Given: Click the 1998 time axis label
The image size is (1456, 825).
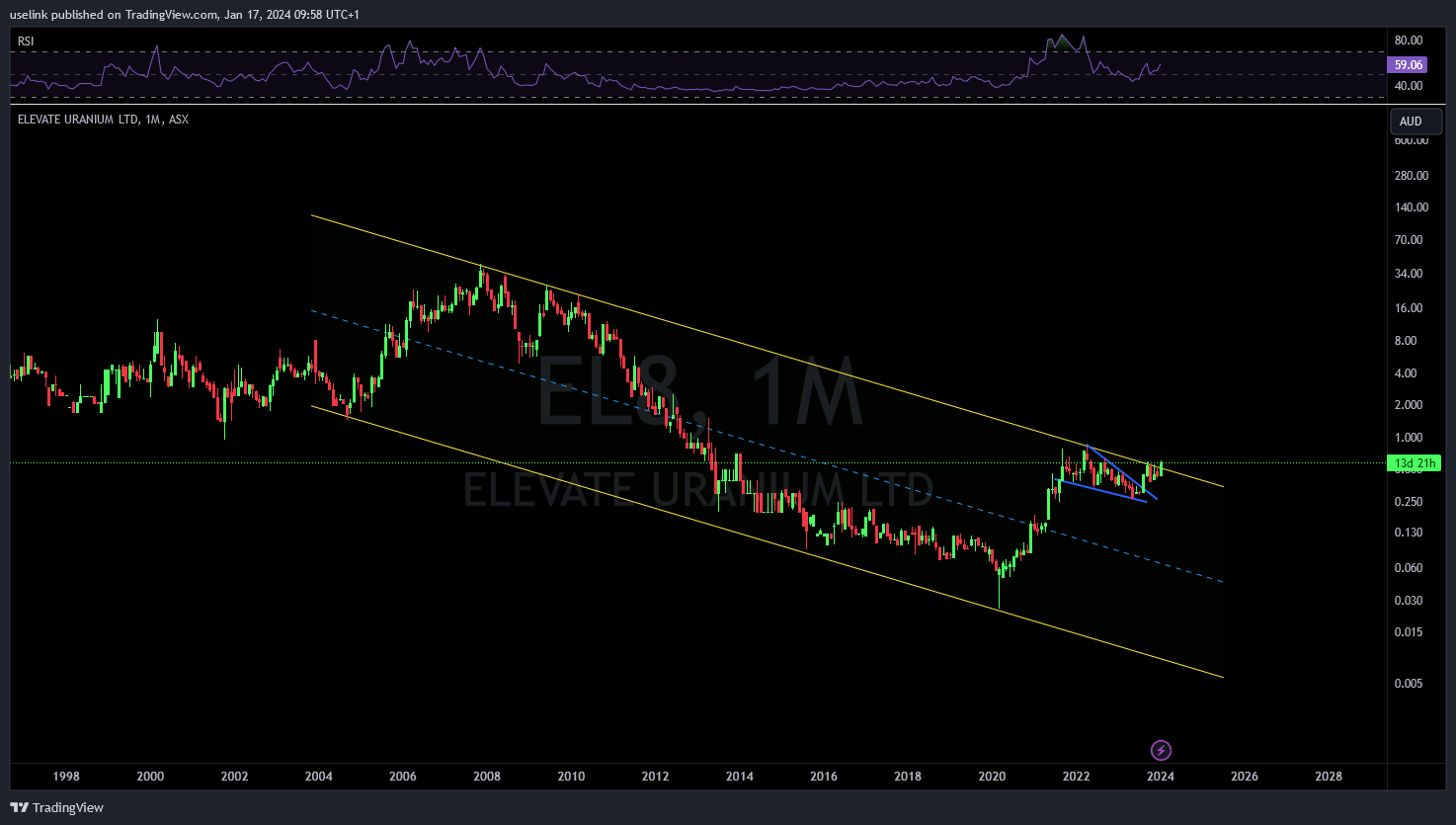Looking at the screenshot, I should [x=66, y=777].
